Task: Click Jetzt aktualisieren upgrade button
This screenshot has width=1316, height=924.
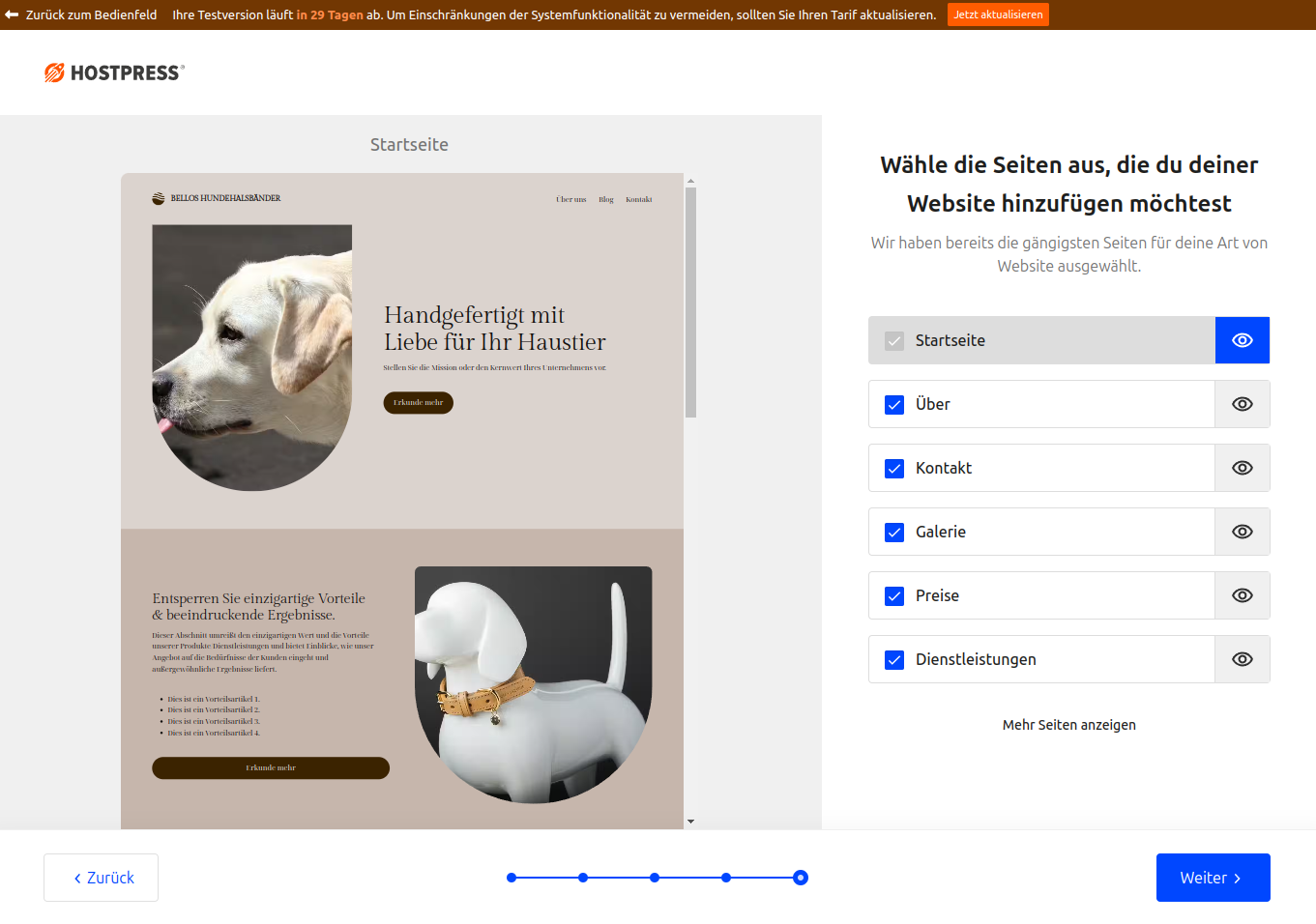Action: tap(998, 14)
